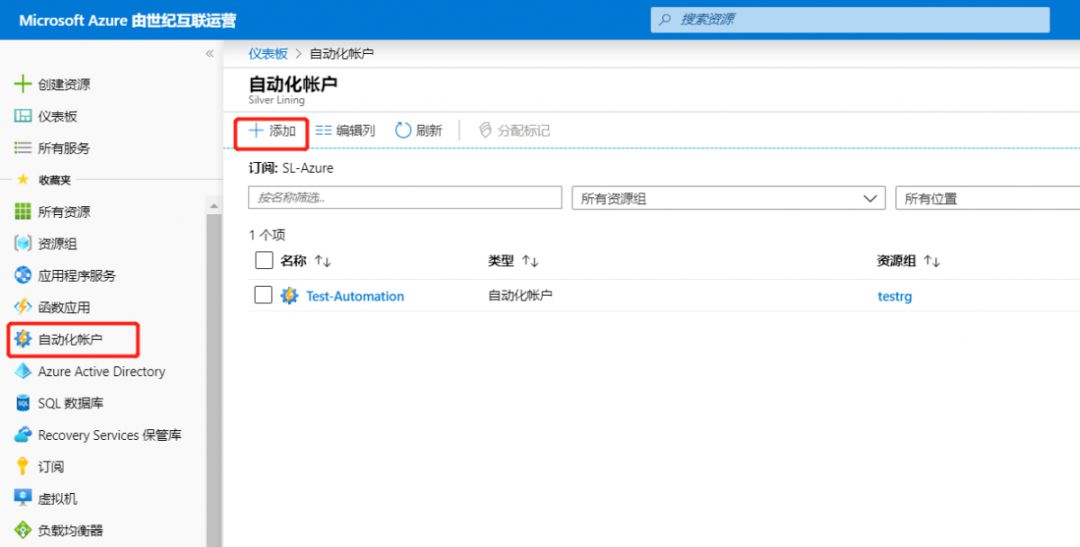1080x547 pixels.
Task: Sort by 类型 column arrows
Action: click(x=530, y=261)
